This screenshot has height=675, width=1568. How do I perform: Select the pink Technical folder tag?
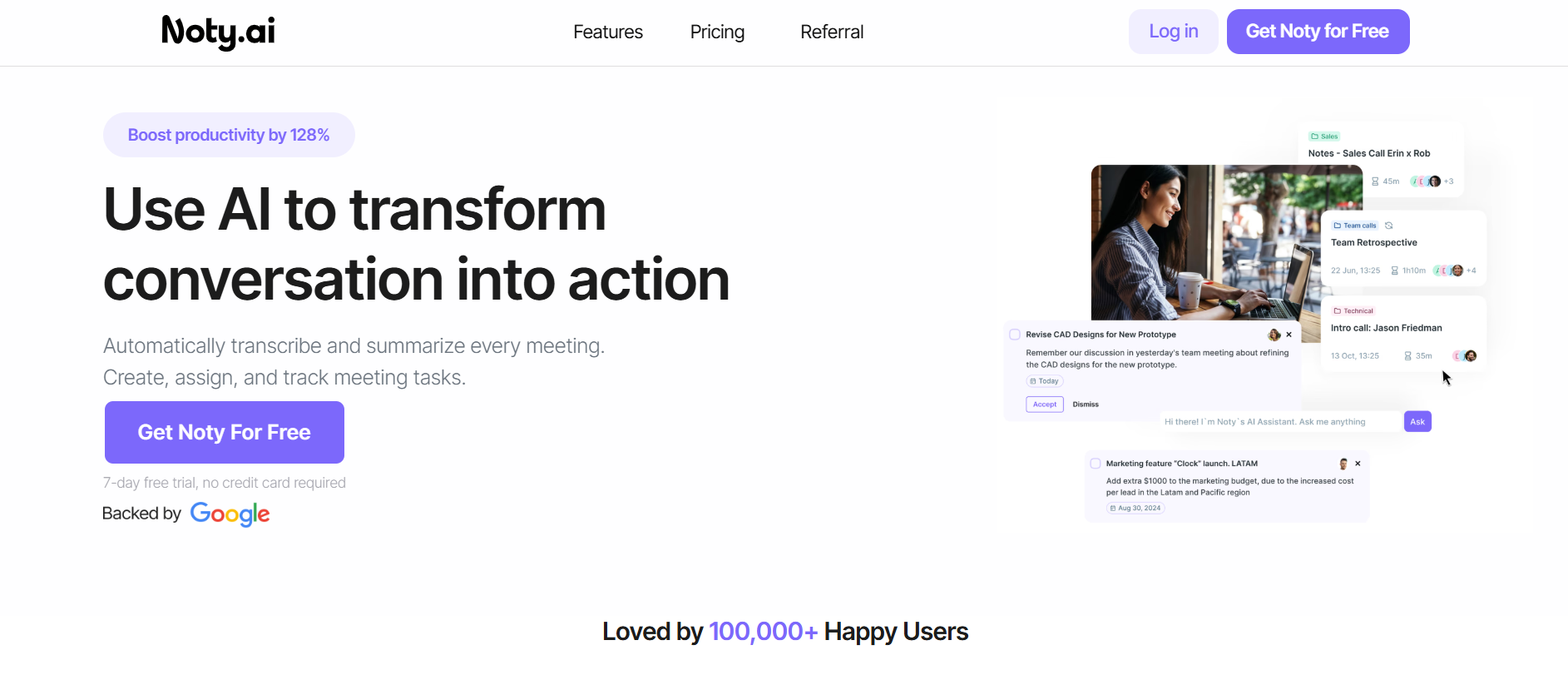tap(1353, 311)
